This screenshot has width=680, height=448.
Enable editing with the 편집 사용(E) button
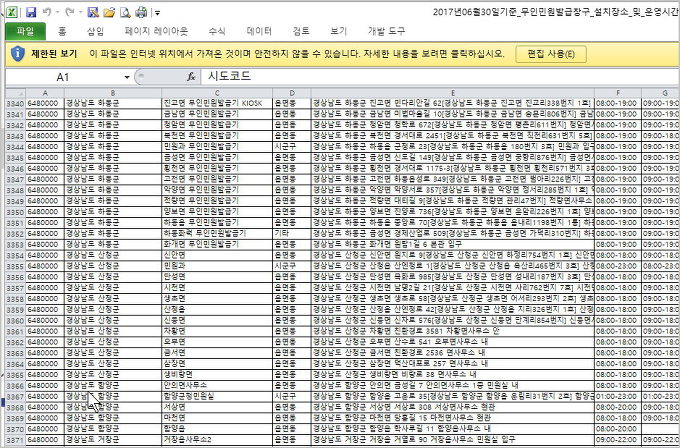coord(551,54)
